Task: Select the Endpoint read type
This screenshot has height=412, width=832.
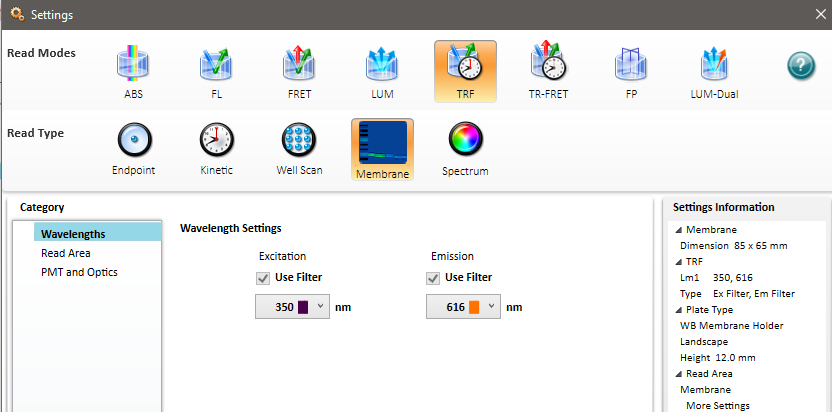Action: tap(134, 140)
